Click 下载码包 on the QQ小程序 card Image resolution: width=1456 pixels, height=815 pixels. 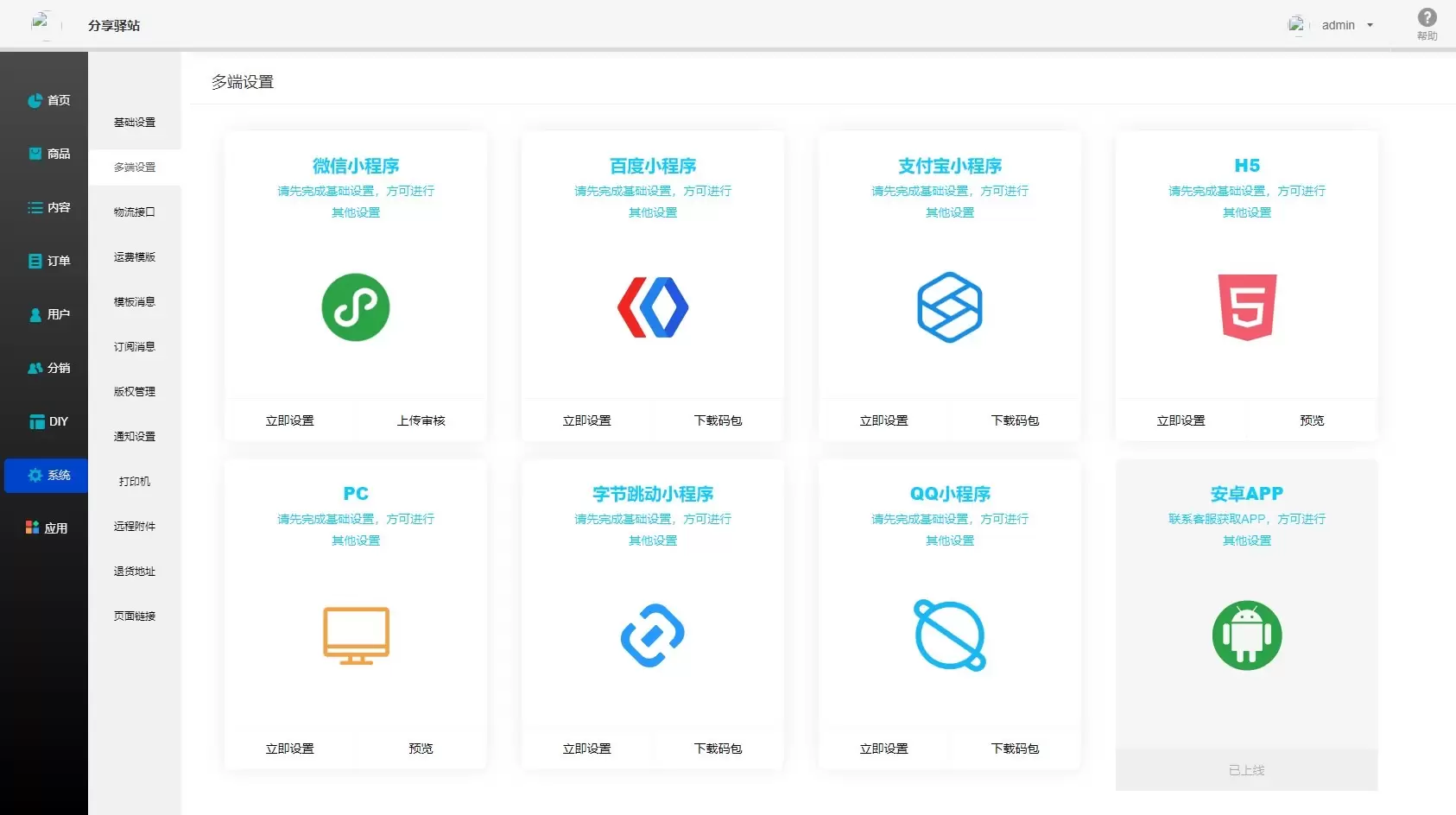tap(1016, 749)
